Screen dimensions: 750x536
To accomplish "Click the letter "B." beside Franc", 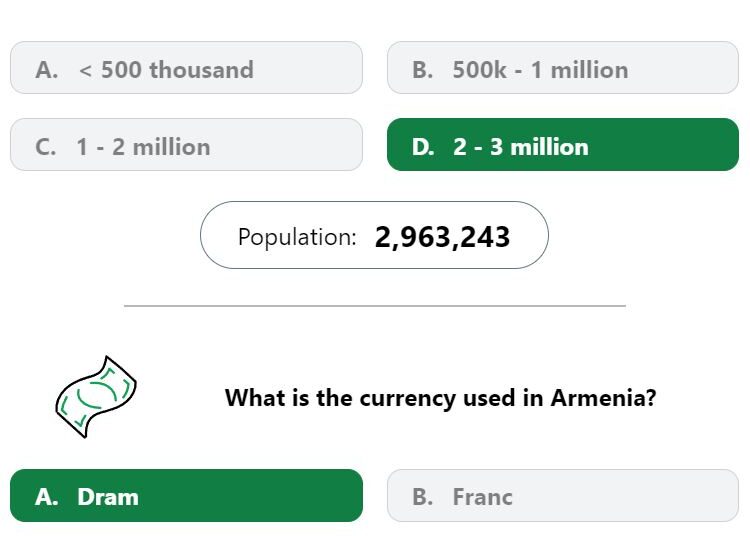I will [x=423, y=497].
